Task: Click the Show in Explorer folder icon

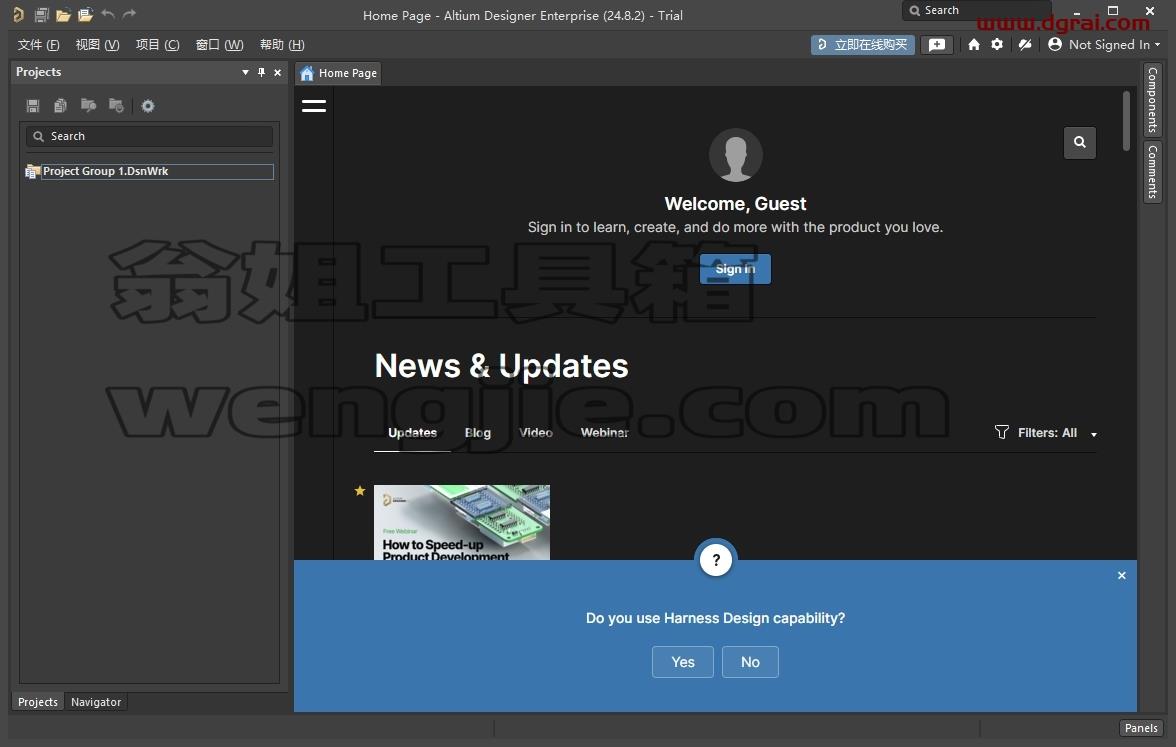Action: (88, 106)
